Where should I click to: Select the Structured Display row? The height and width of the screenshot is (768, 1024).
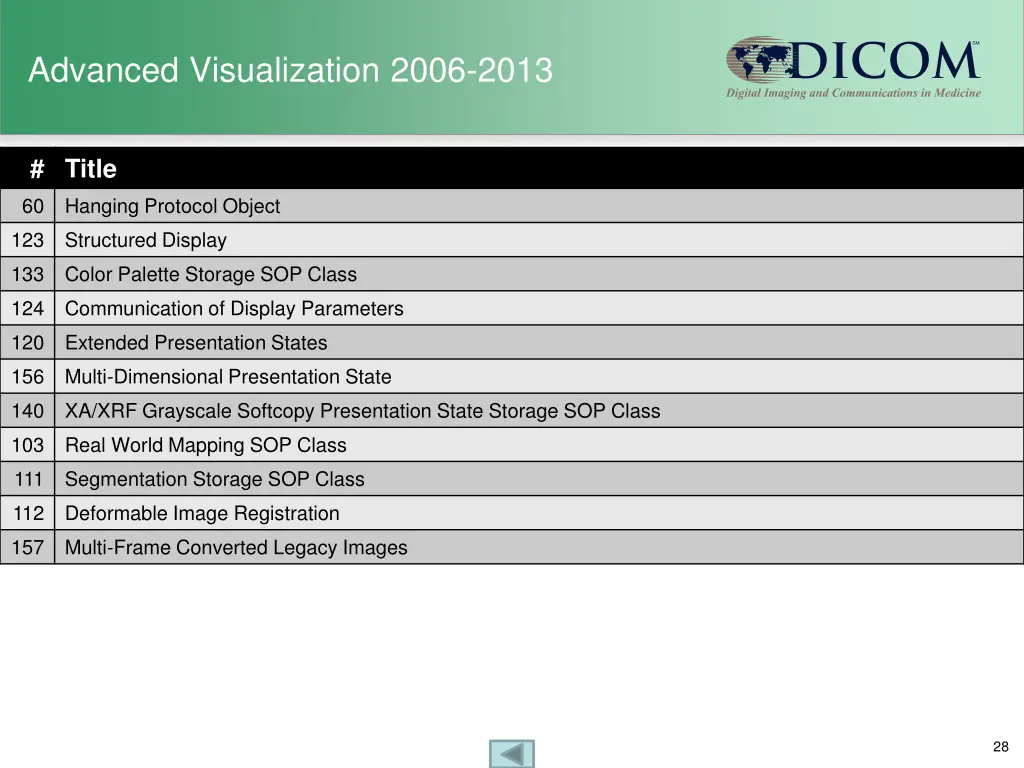[x=146, y=240]
